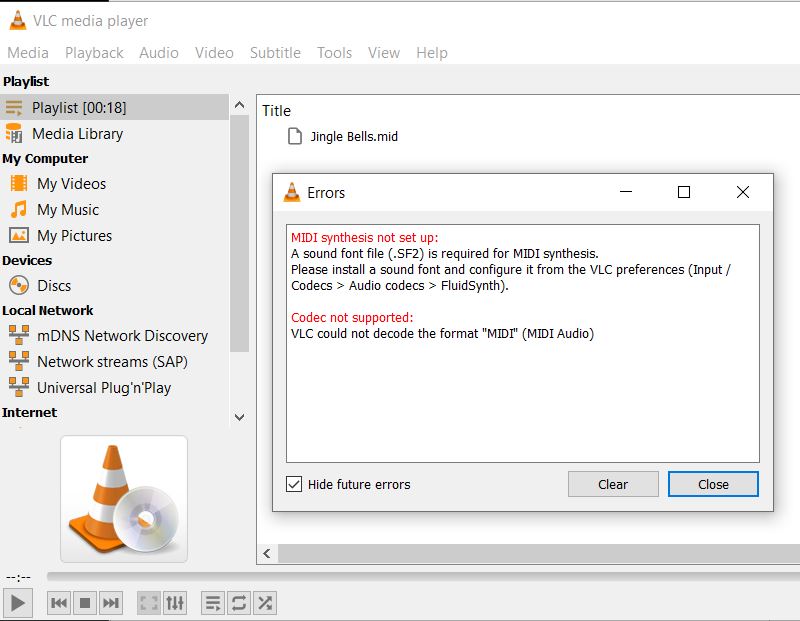Open the Tools menu
Screen dimensions: 800x621
[x=334, y=53]
